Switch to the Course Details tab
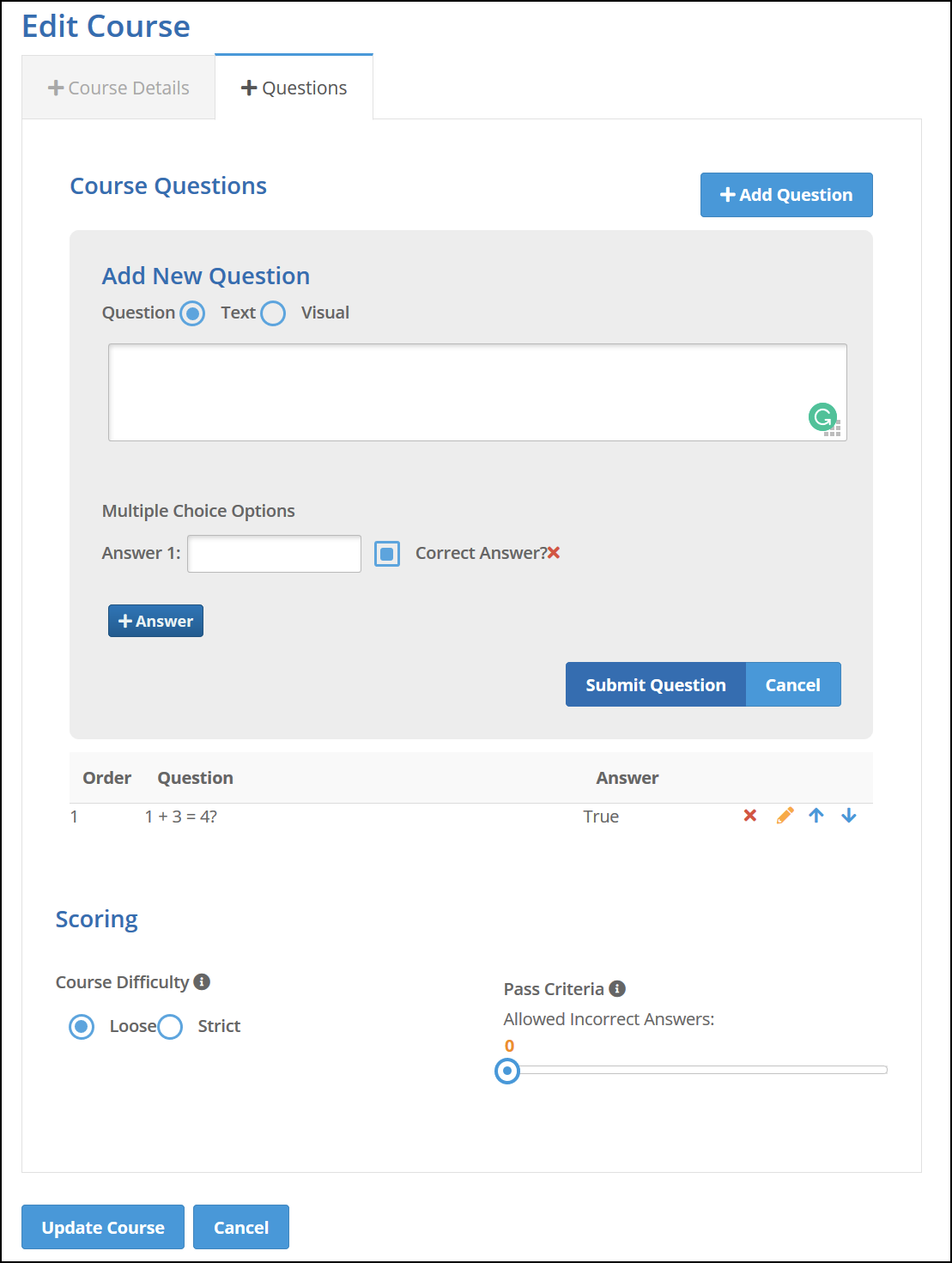Viewport: 952px width, 1263px height. point(118,88)
